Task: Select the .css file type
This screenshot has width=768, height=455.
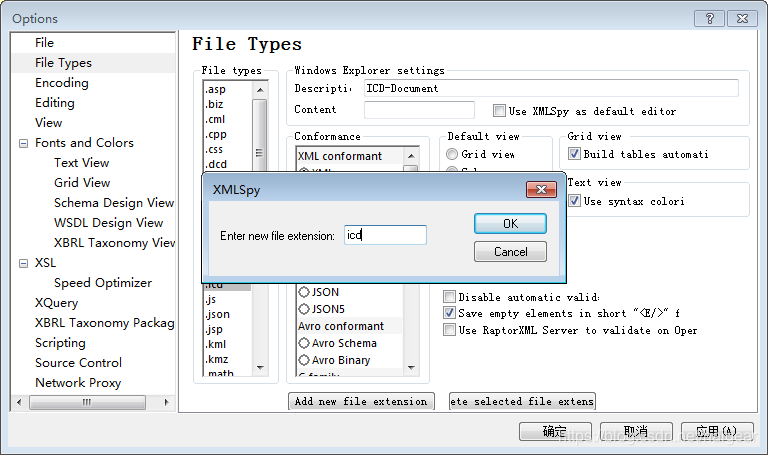Action: point(214,149)
